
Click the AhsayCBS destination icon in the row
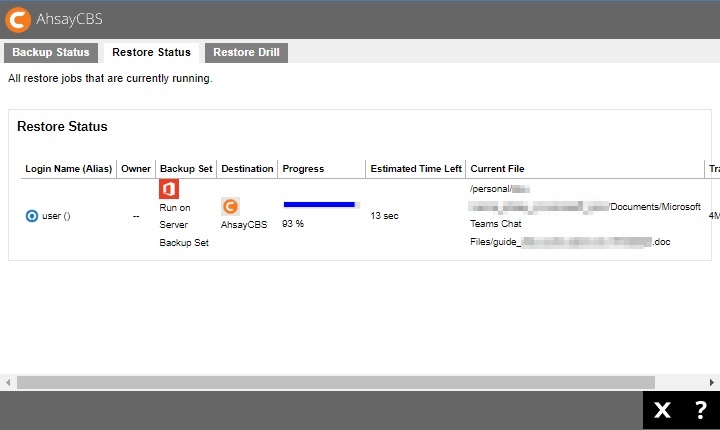(230, 206)
